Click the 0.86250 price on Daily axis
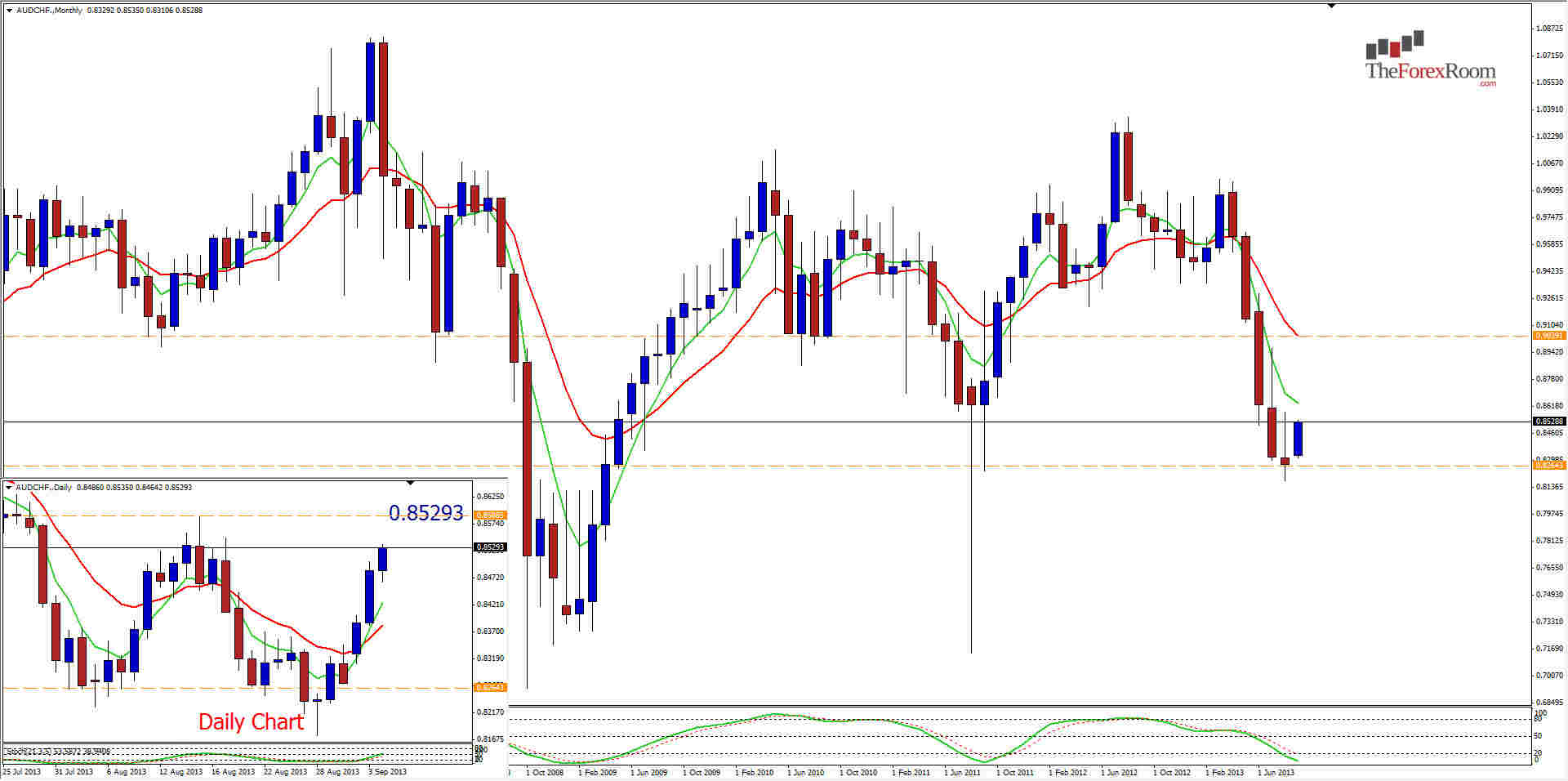This screenshot has height=781, width=1568. (490, 497)
